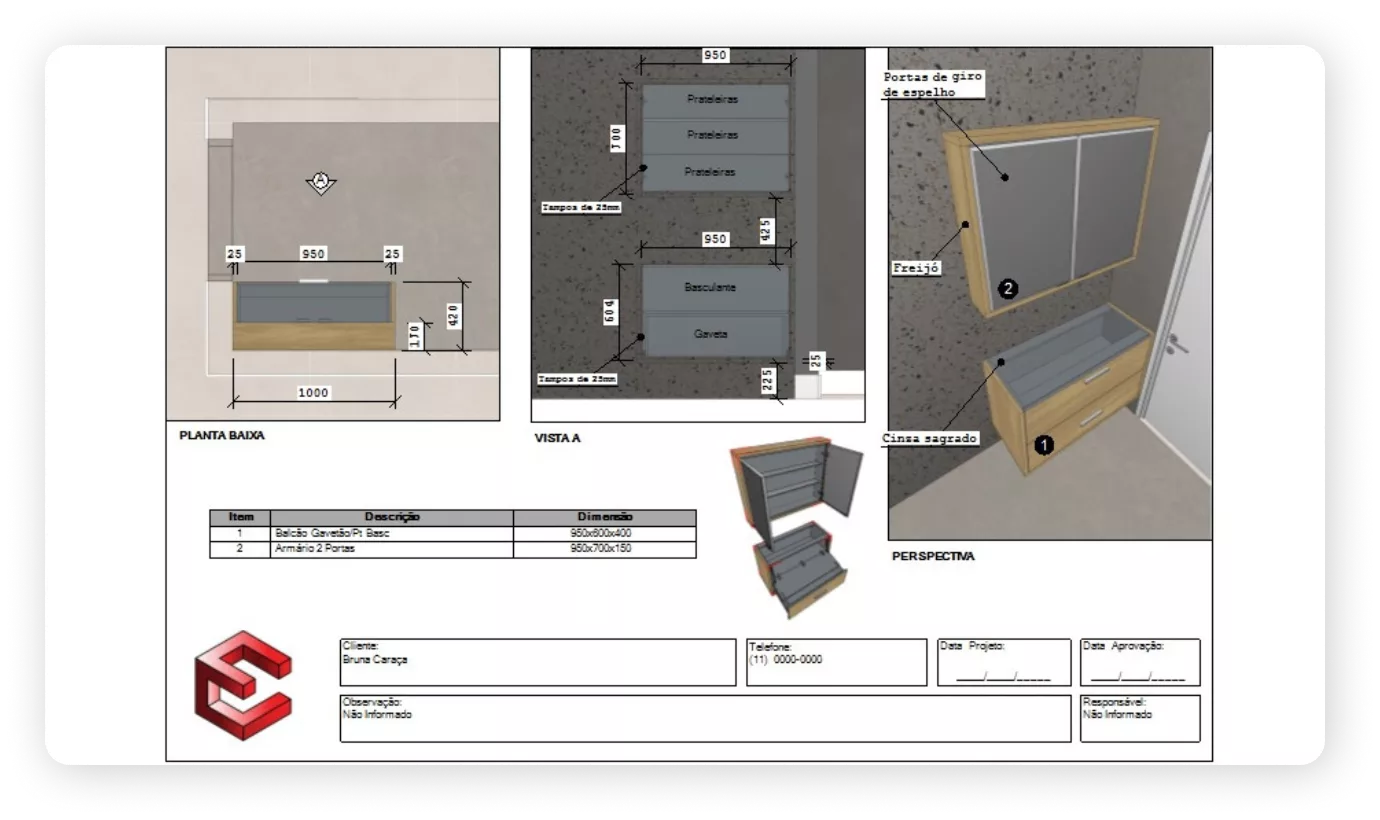Screen dimensions: 1380x820
Task: Click the Cliente field with Bruna Caraça
Action: (537, 662)
